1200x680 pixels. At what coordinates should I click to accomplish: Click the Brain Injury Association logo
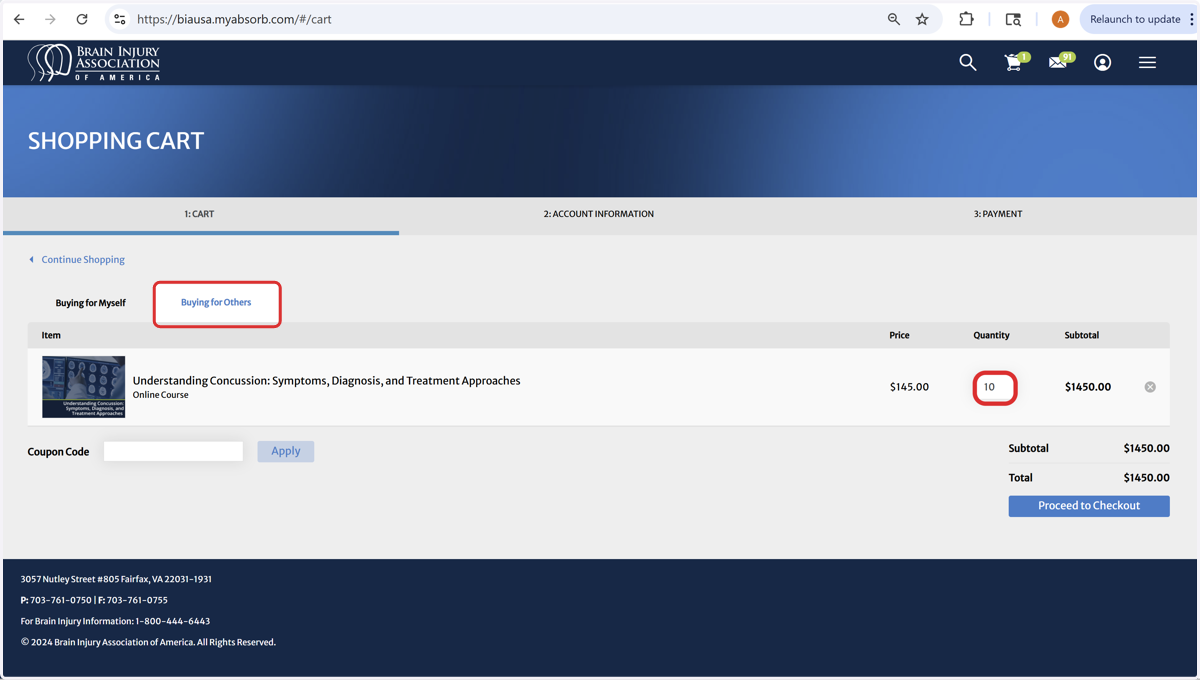pyautogui.click(x=94, y=62)
